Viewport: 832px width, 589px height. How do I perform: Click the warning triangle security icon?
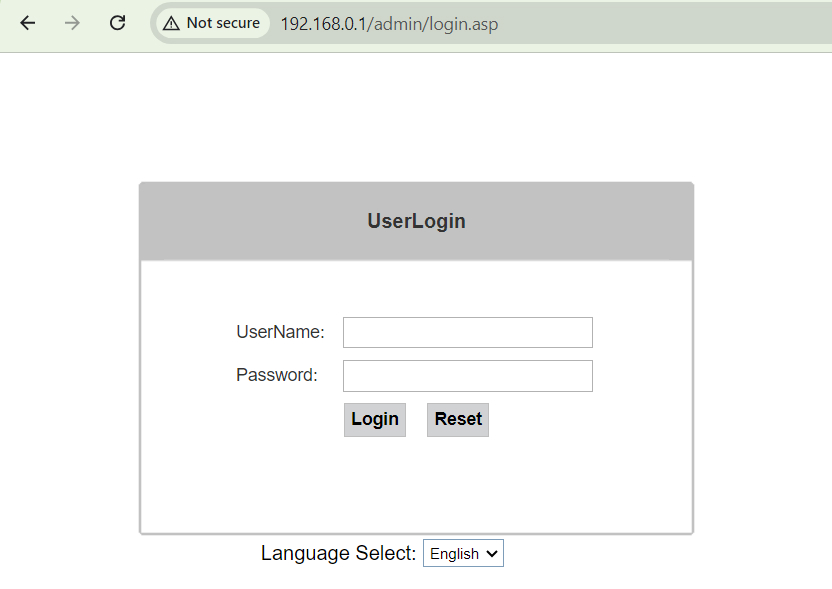[x=172, y=23]
